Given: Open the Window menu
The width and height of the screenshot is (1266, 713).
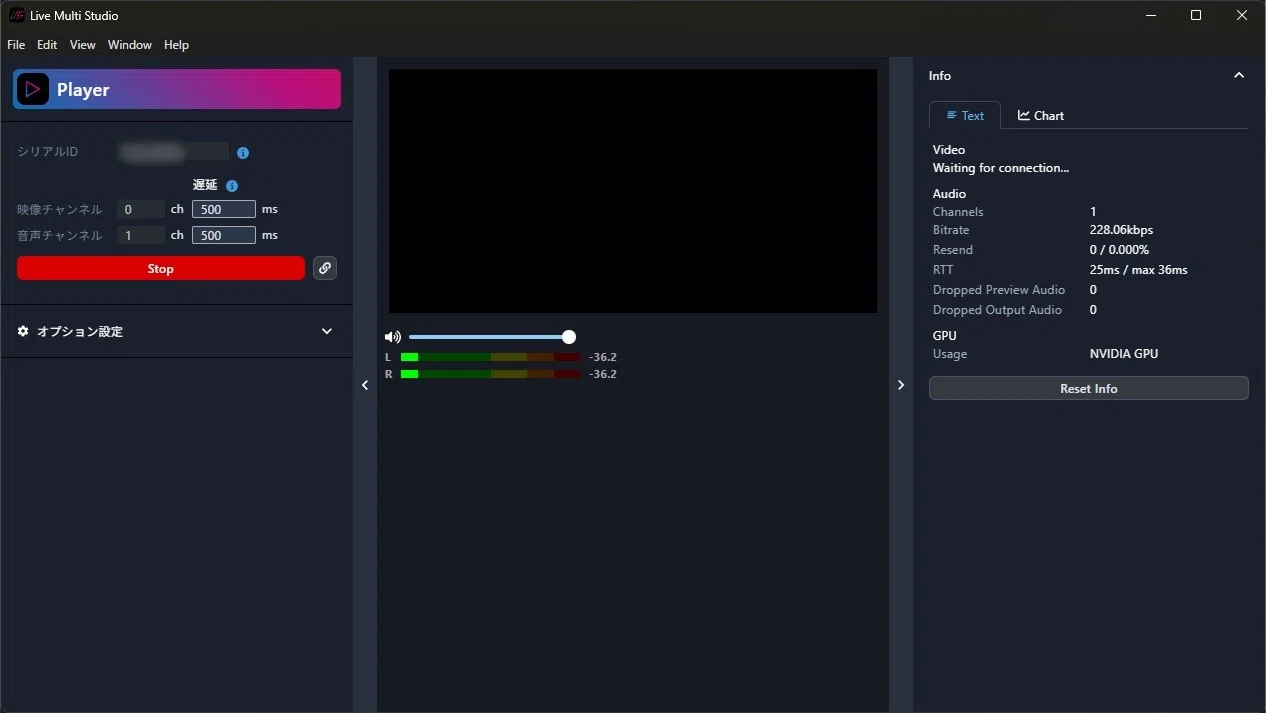Looking at the screenshot, I should coord(130,45).
